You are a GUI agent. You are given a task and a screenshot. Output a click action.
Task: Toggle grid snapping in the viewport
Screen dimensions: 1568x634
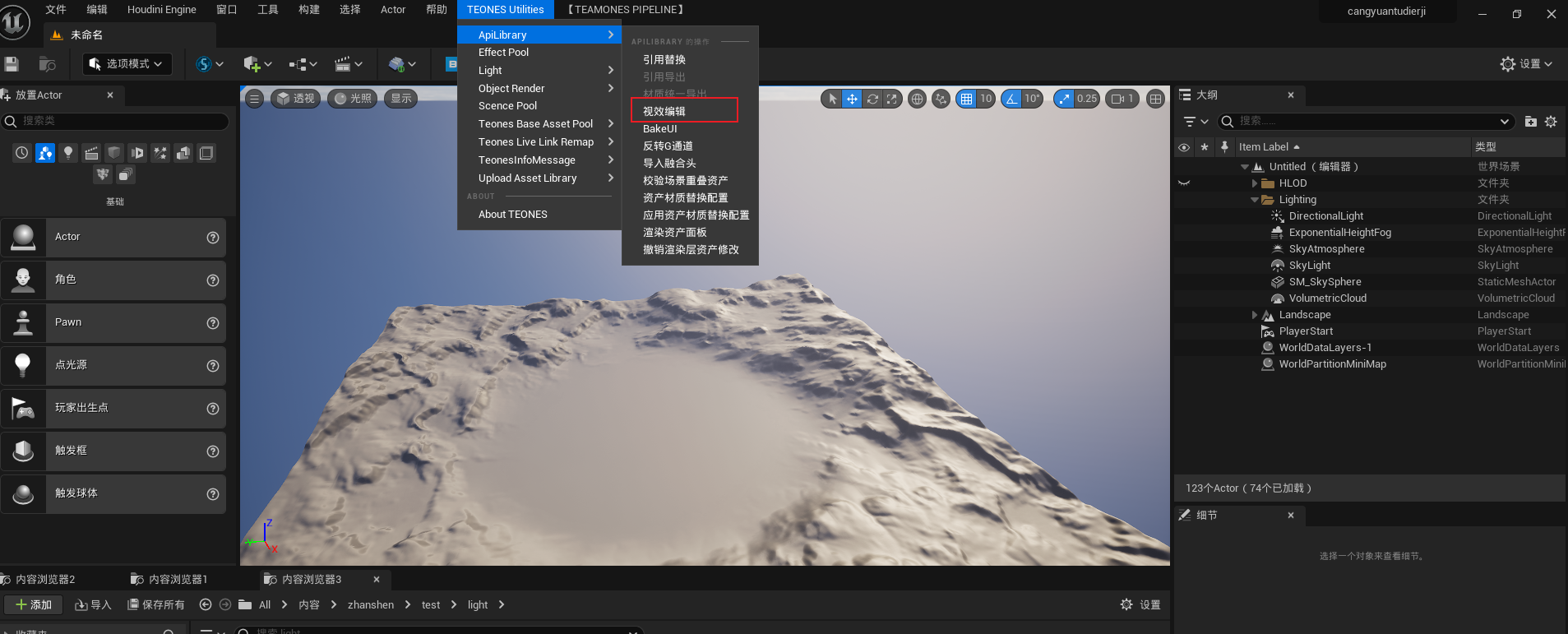coord(966,99)
